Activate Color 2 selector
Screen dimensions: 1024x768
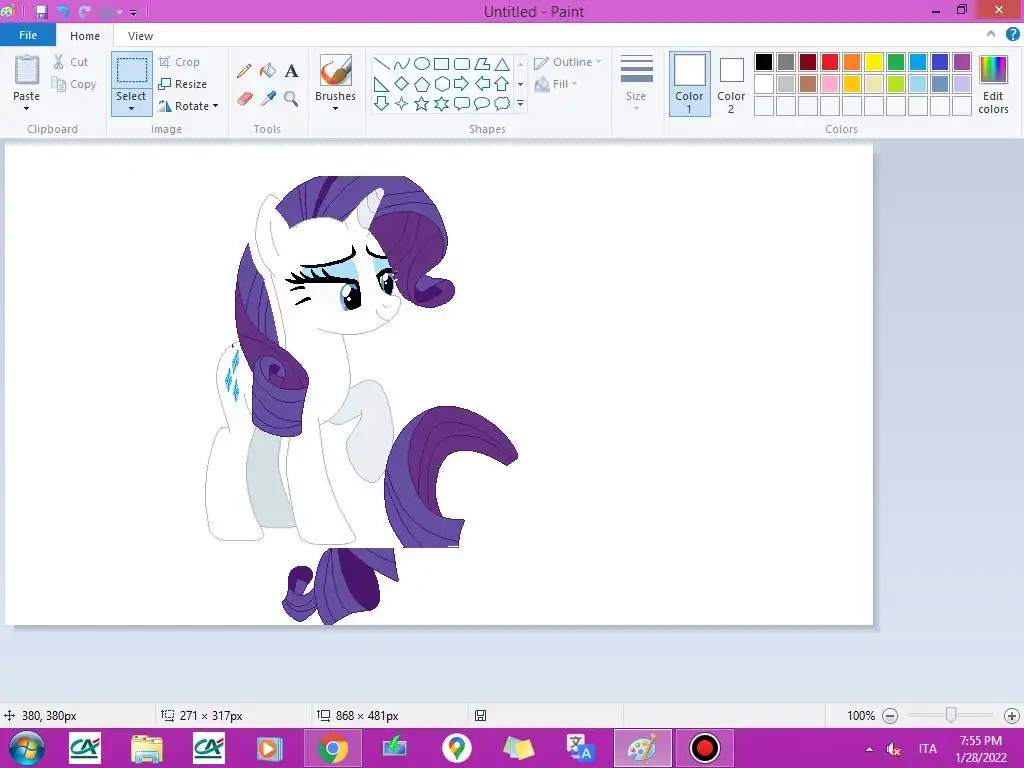coord(731,84)
